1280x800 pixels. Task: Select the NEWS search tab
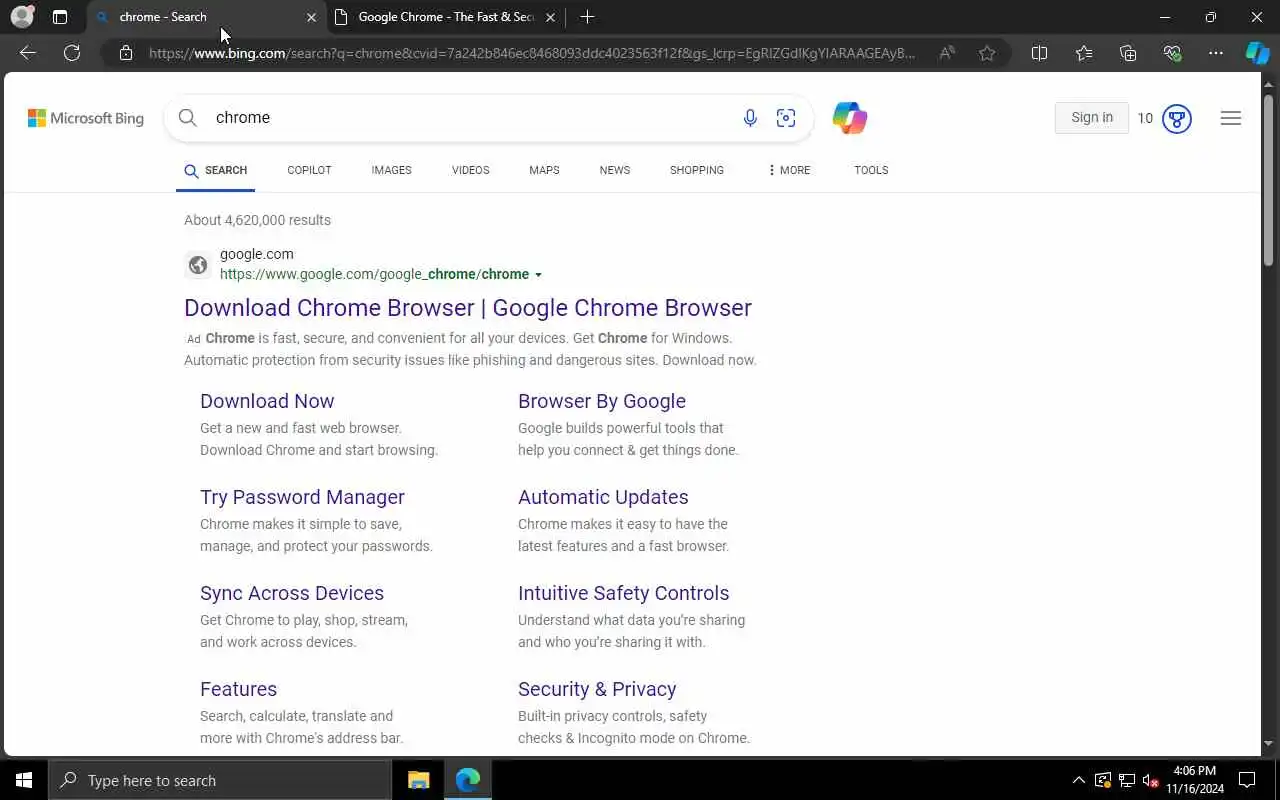pos(615,170)
